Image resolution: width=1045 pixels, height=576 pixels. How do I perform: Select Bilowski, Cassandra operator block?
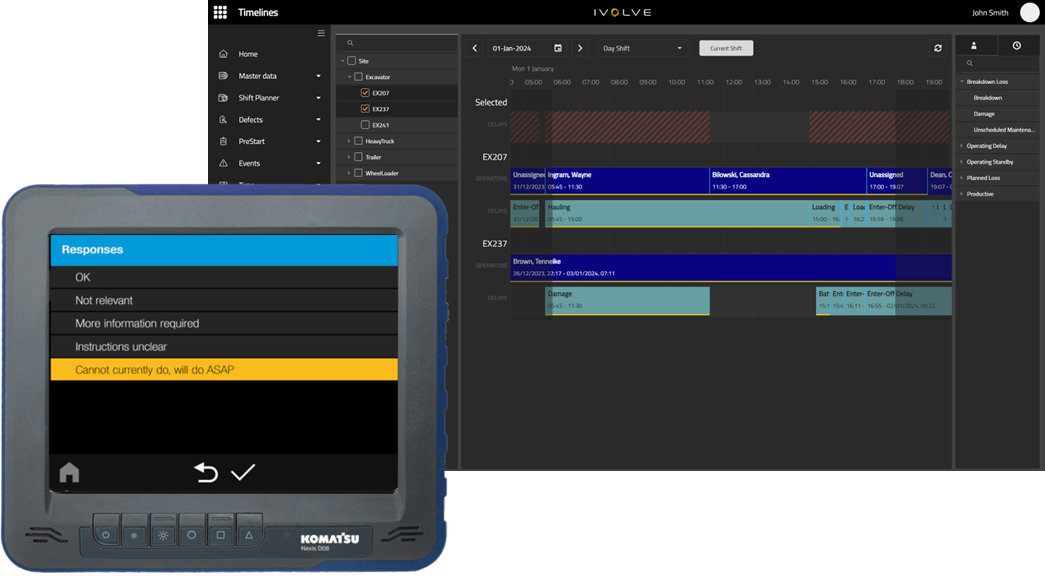pos(788,181)
